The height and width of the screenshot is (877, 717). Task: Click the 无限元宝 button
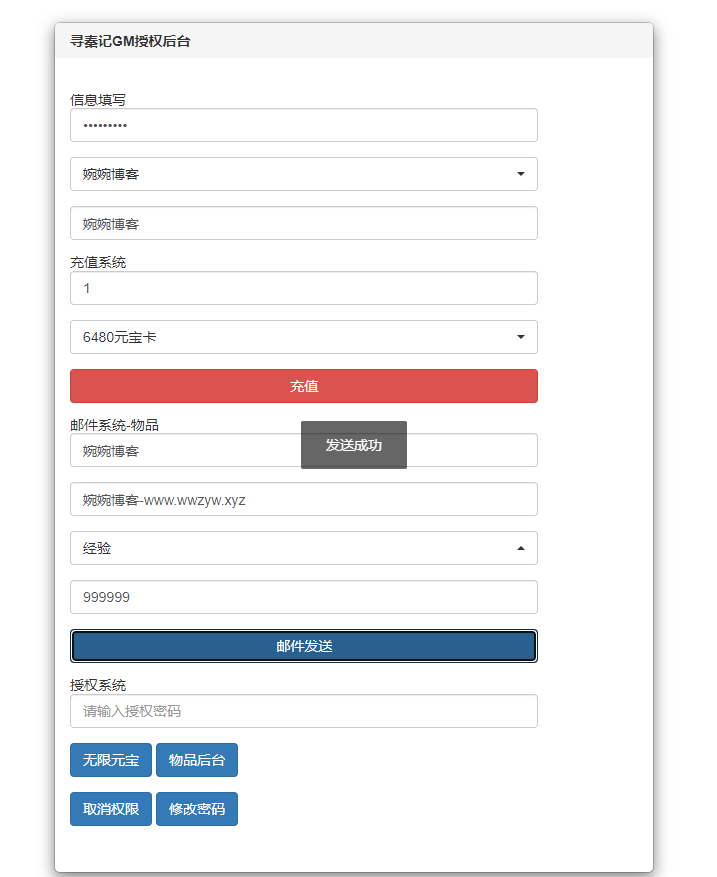[110, 760]
